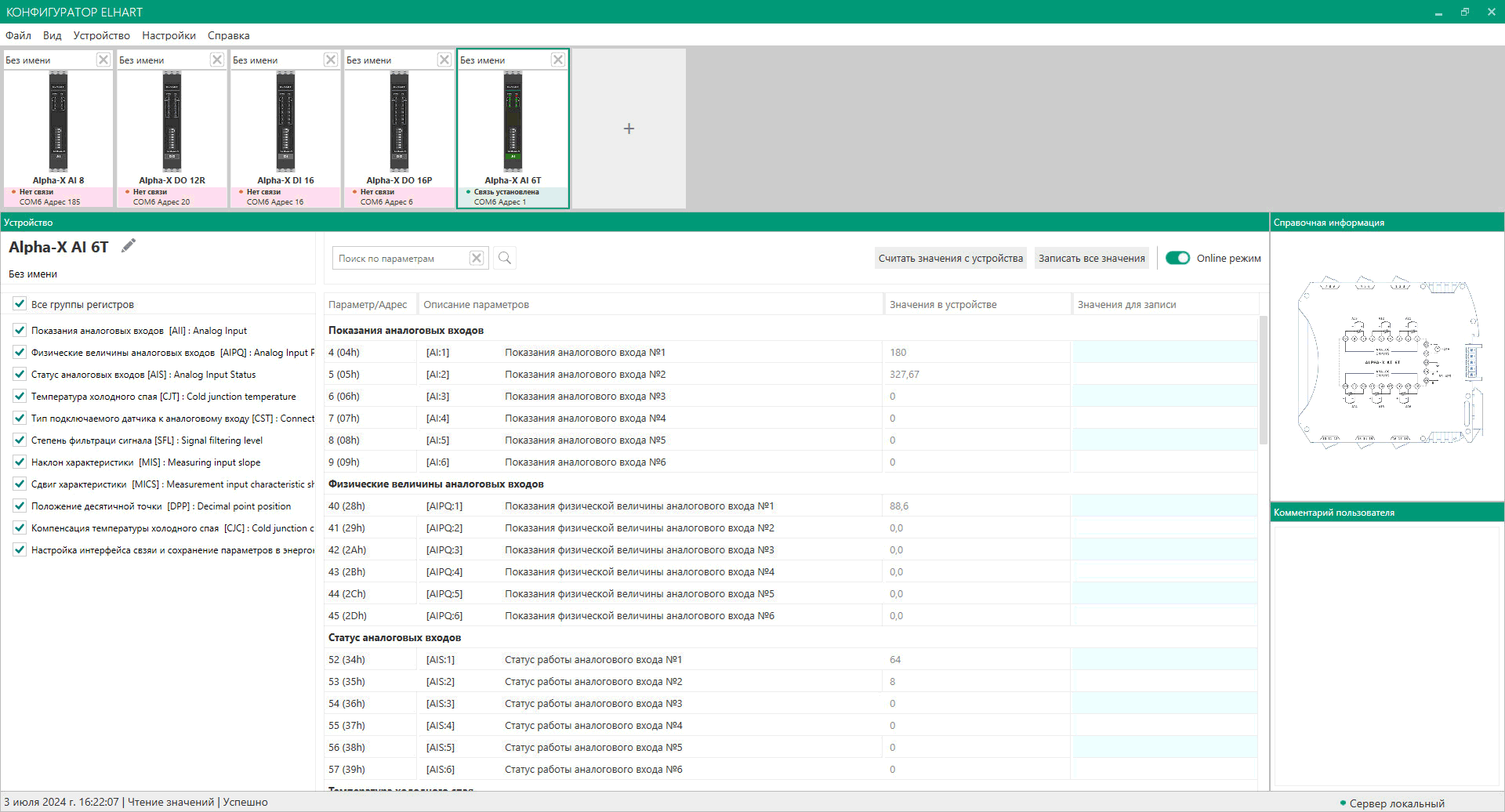
Task: Edit device name with pencil icon
Action: 129,246
